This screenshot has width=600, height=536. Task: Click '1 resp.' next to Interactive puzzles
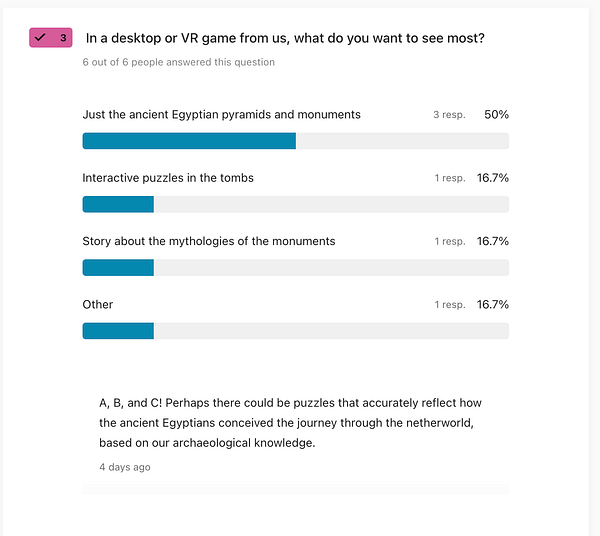(x=449, y=178)
